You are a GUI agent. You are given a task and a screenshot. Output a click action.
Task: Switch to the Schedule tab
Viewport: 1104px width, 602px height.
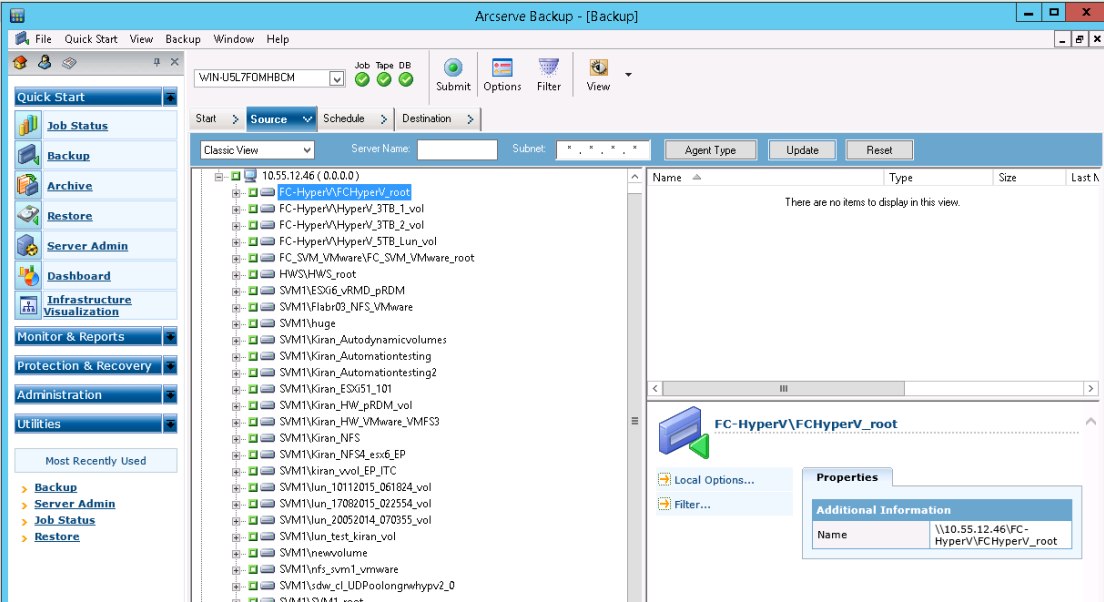pyautogui.click(x=355, y=118)
